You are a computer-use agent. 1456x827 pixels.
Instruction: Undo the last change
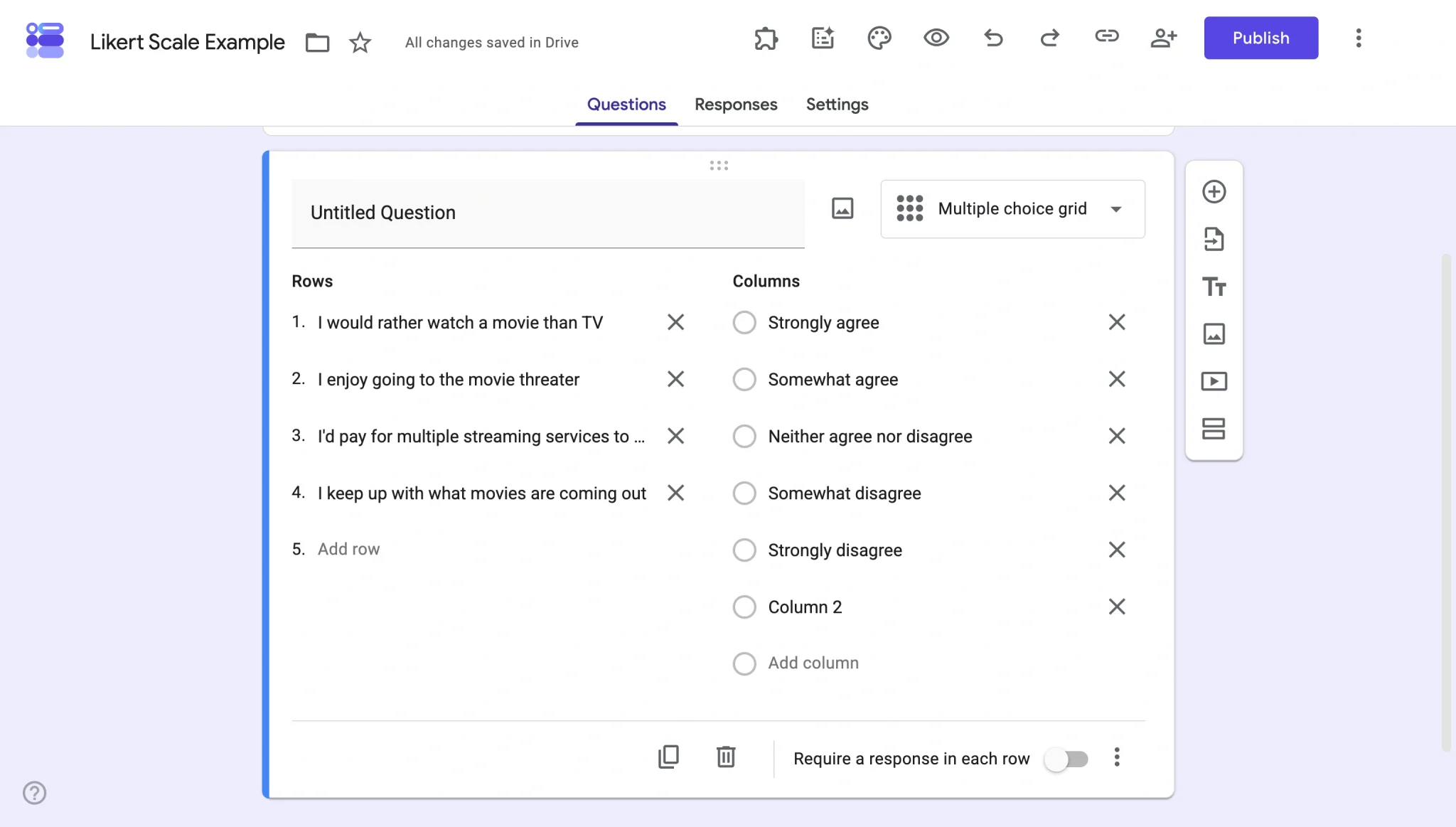pyautogui.click(x=993, y=38)
